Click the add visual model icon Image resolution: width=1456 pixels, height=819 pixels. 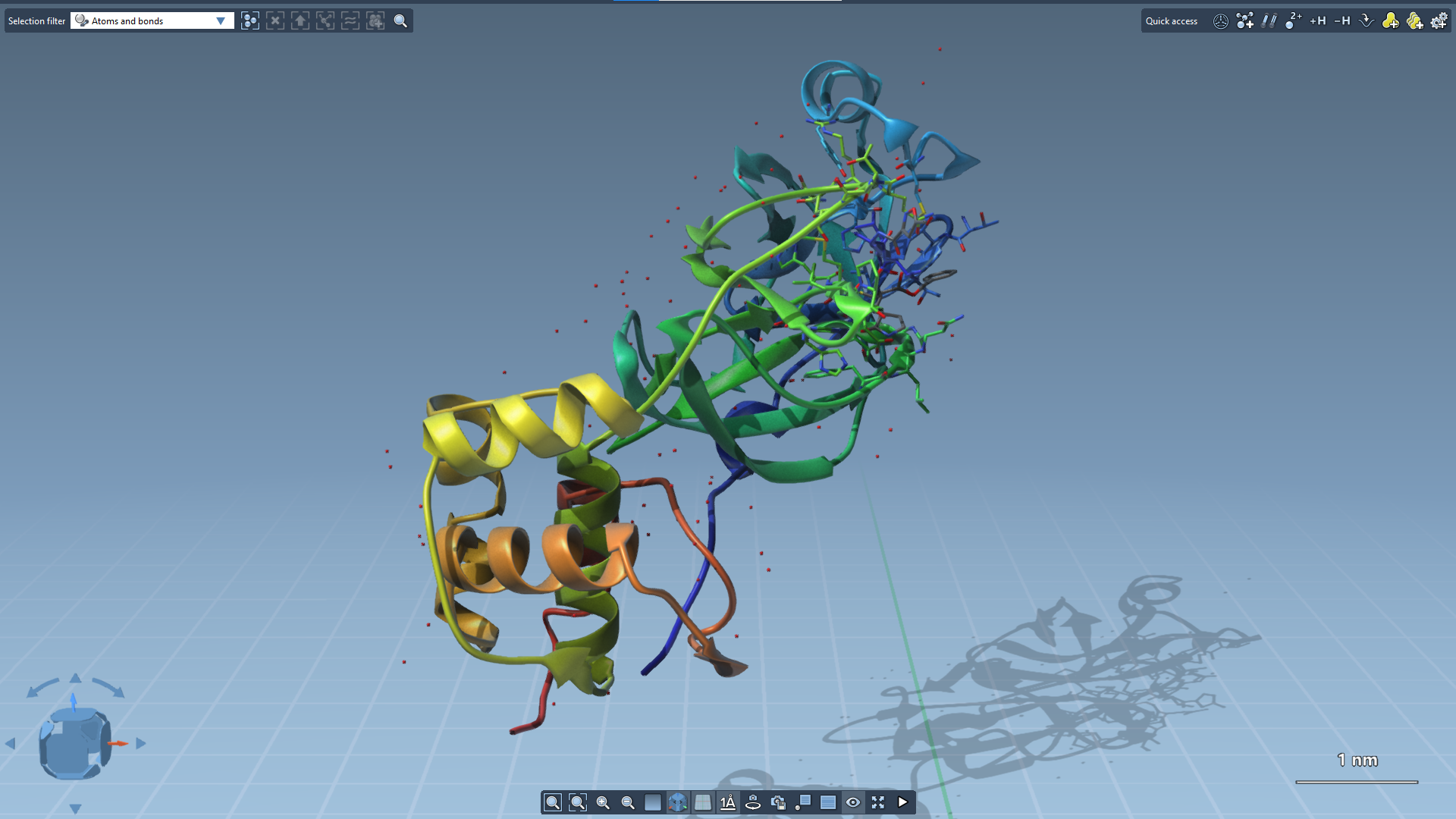click(1390, 21)
